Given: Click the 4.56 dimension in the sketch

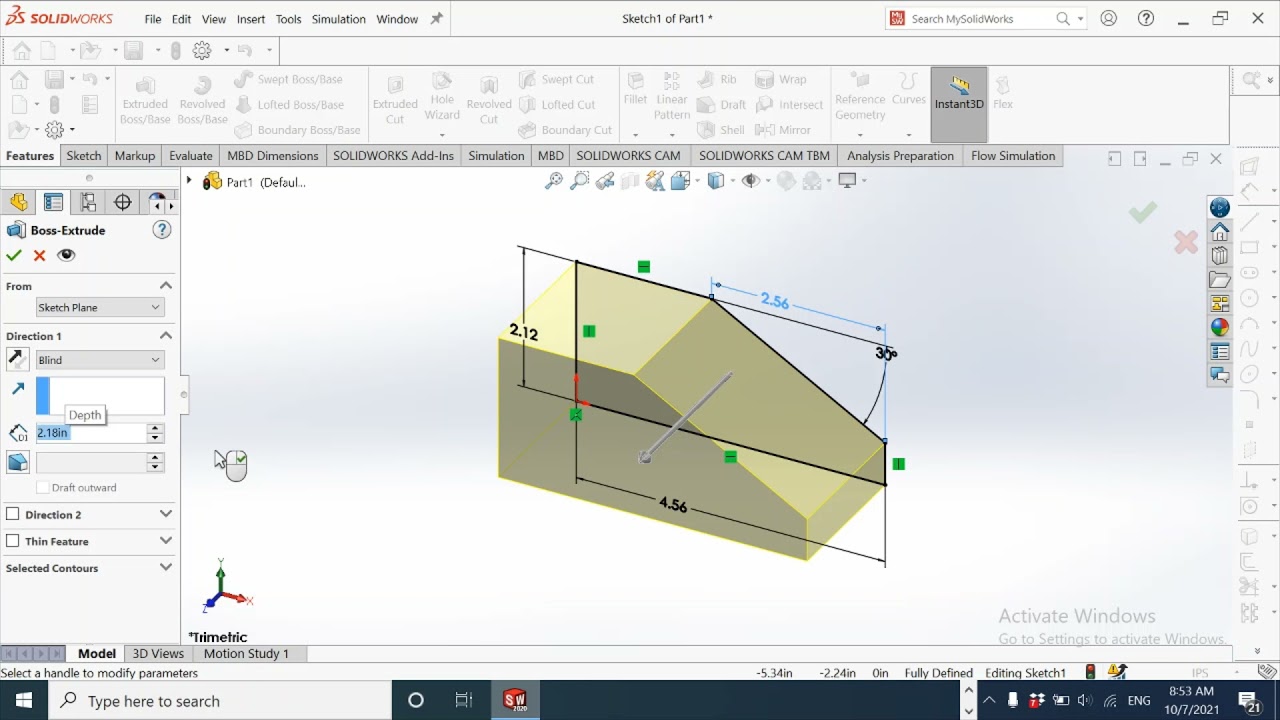Looking at the screenshot, I should tap(673, 505).
